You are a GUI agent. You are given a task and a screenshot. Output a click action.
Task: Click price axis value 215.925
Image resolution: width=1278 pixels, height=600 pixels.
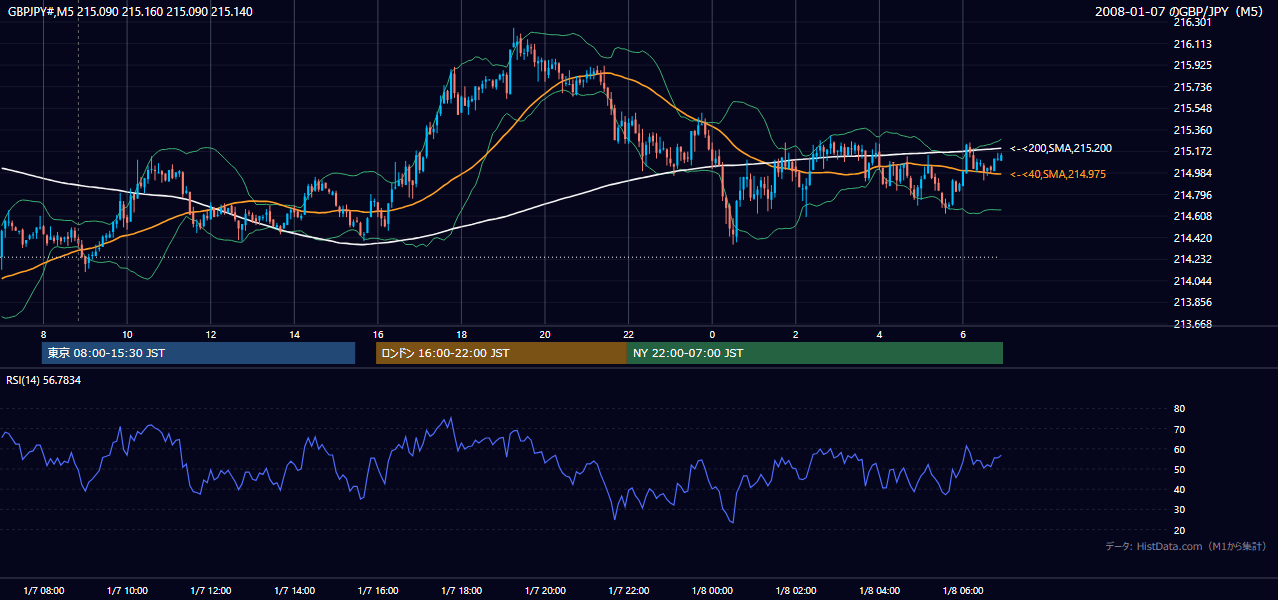pos(1192,65)
